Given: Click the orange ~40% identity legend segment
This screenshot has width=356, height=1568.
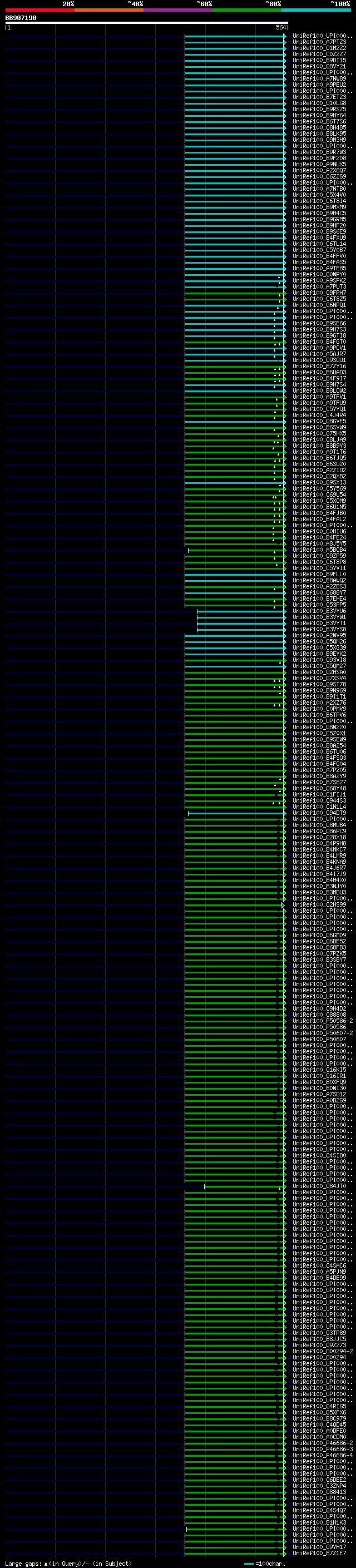Looking at the screenshot, I should point(109,10).
